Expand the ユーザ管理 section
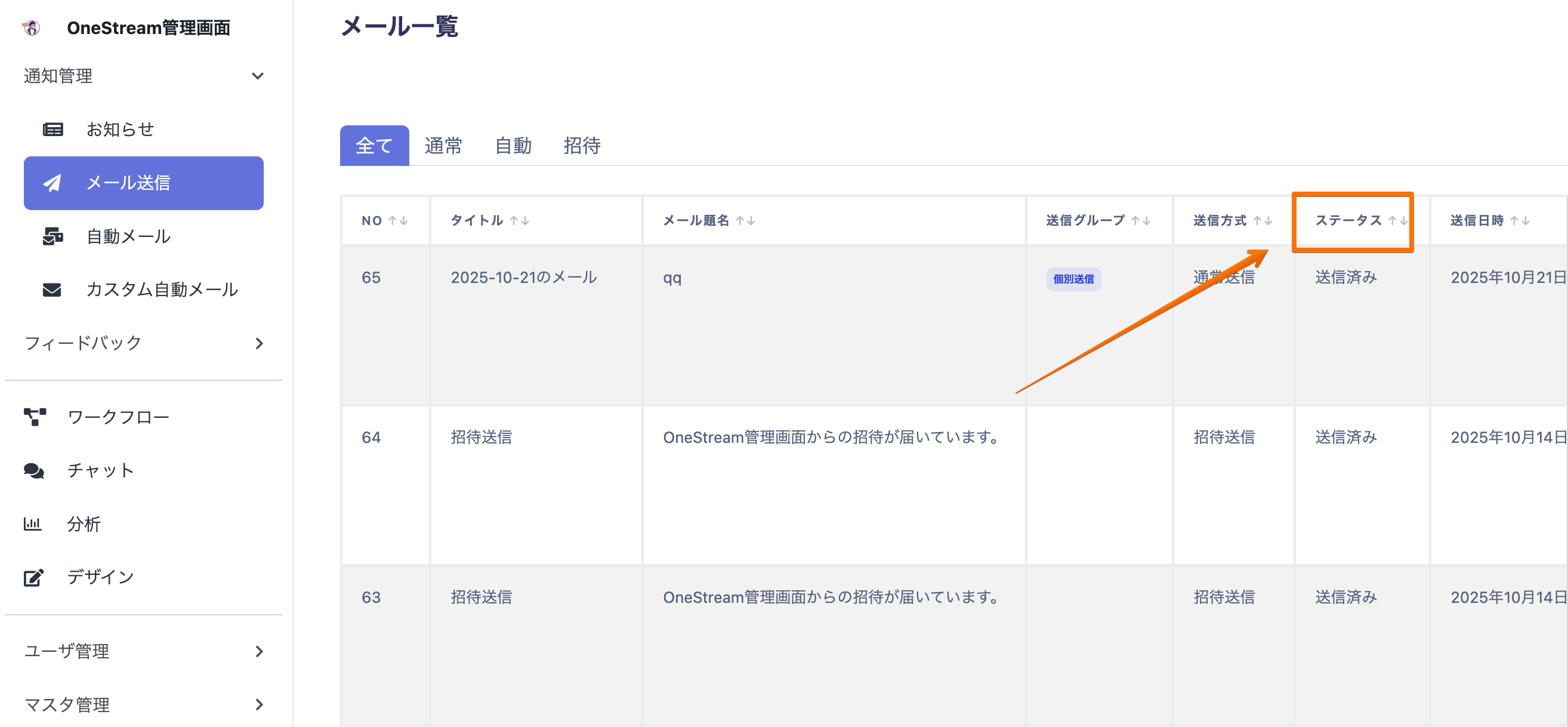Screen dimensions: 1568x727 pyautogui.click(x=259, y=652)
